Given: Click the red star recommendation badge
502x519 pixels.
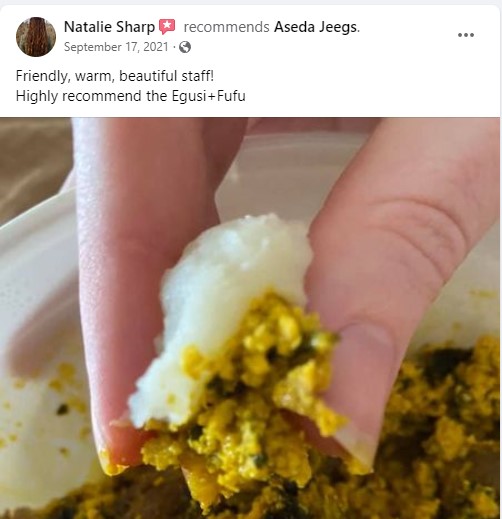Looking at the screenshot, I should [167, 27].
